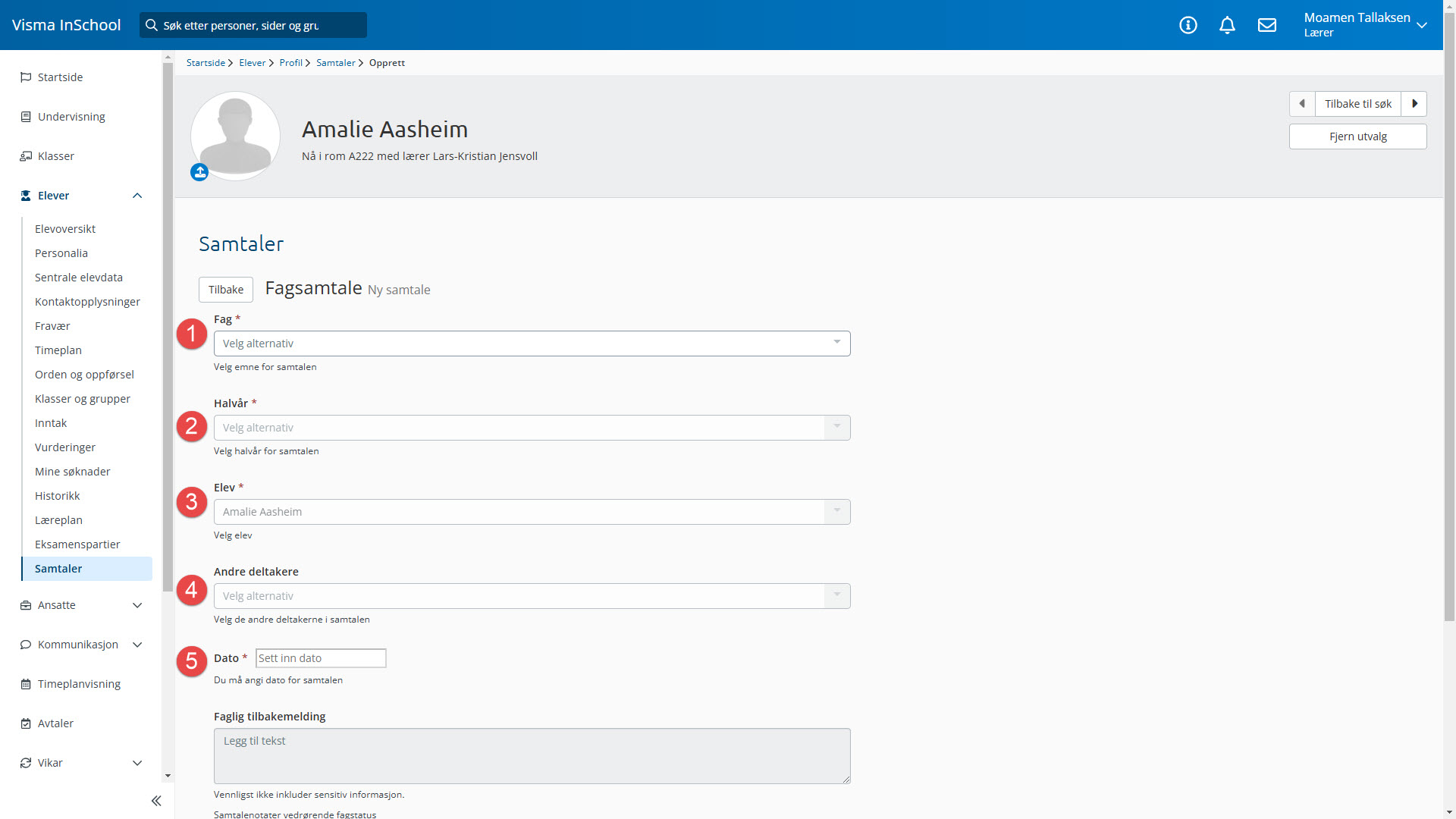Screen dimensions: 1456x819
Task: Open the messages envelope icon
Action: click(x=1267, y=25)
